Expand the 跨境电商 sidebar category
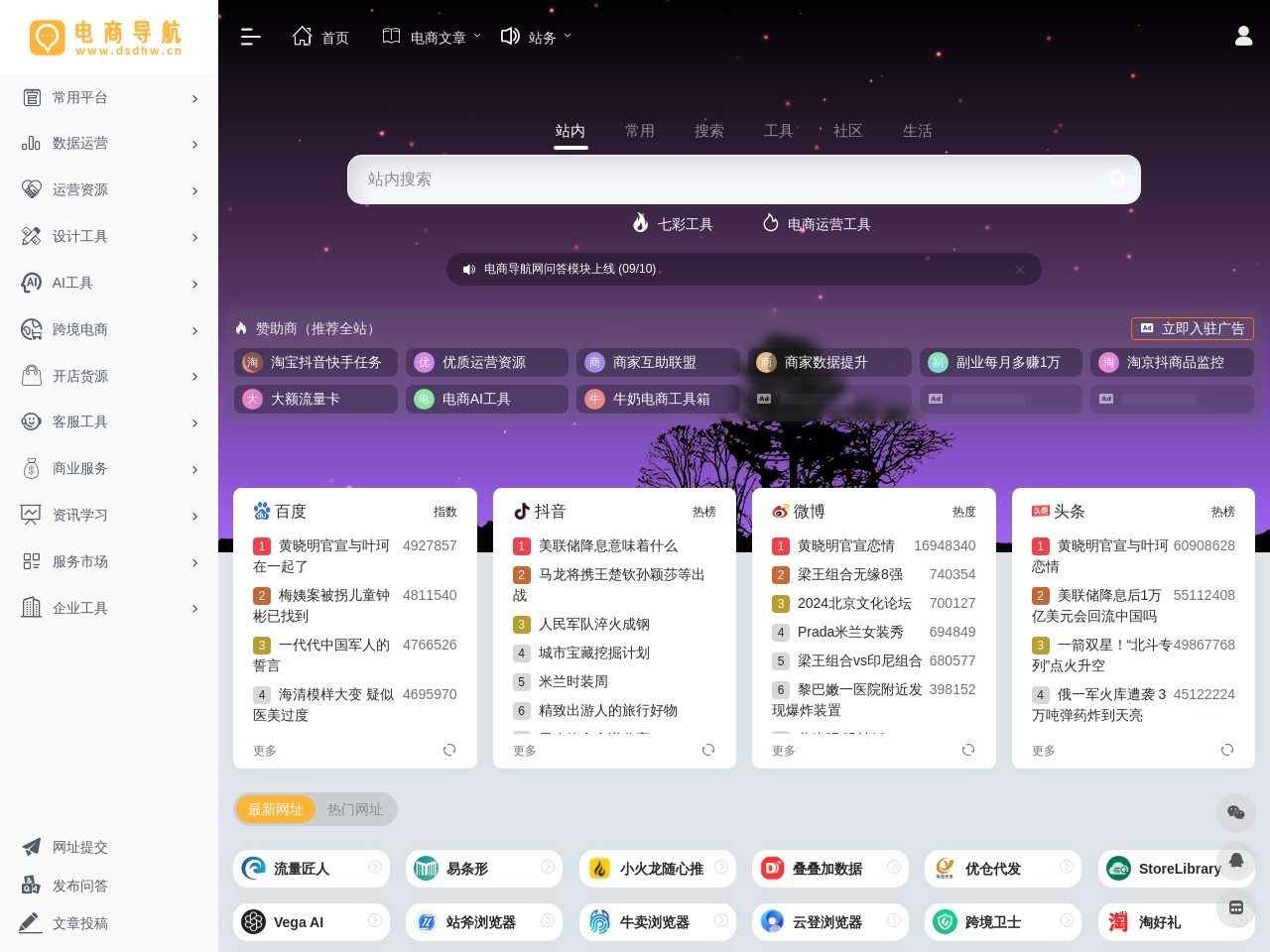 coord(109,330)
